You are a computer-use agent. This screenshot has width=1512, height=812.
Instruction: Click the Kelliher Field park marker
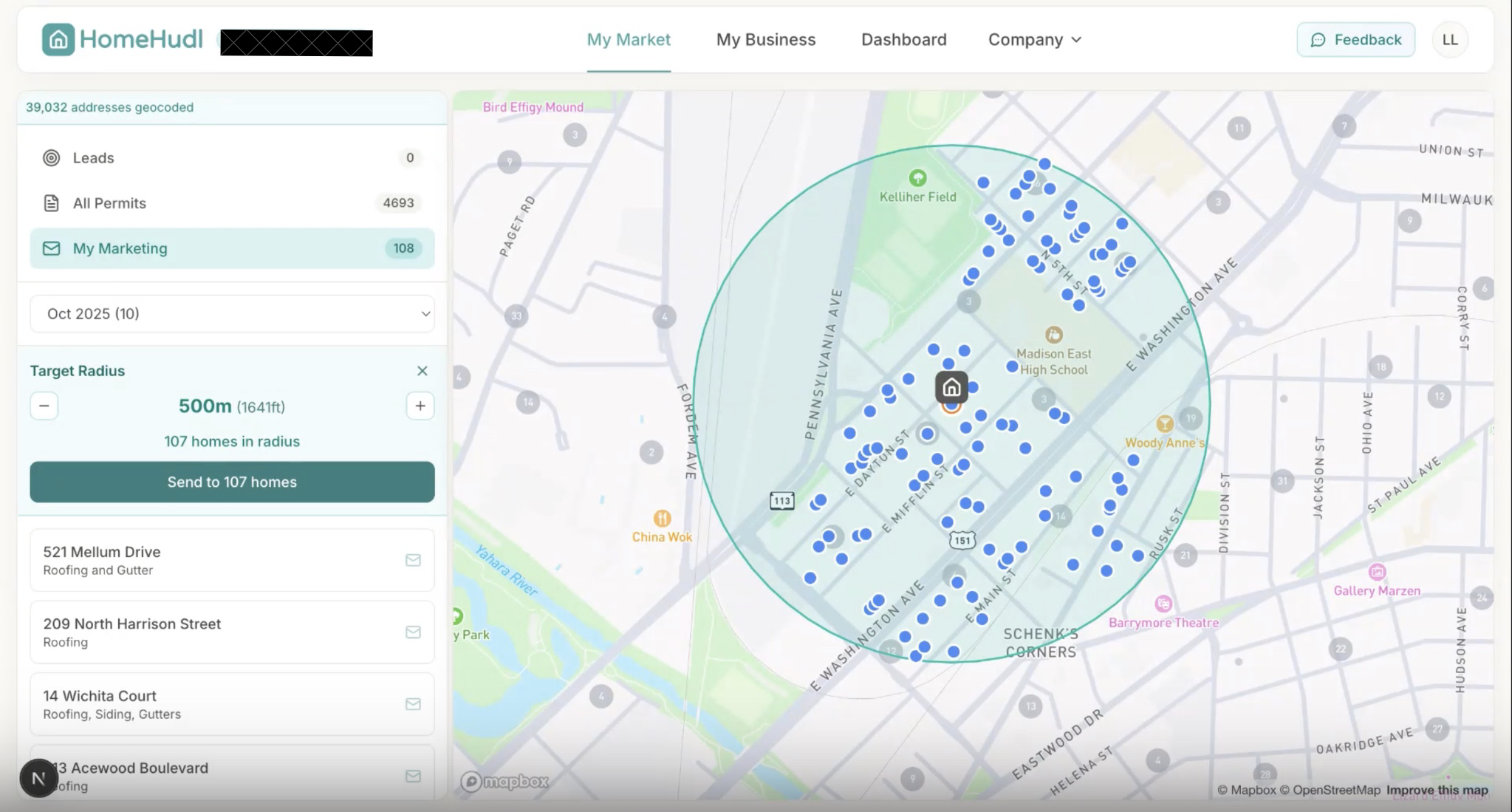pos(917,177)
